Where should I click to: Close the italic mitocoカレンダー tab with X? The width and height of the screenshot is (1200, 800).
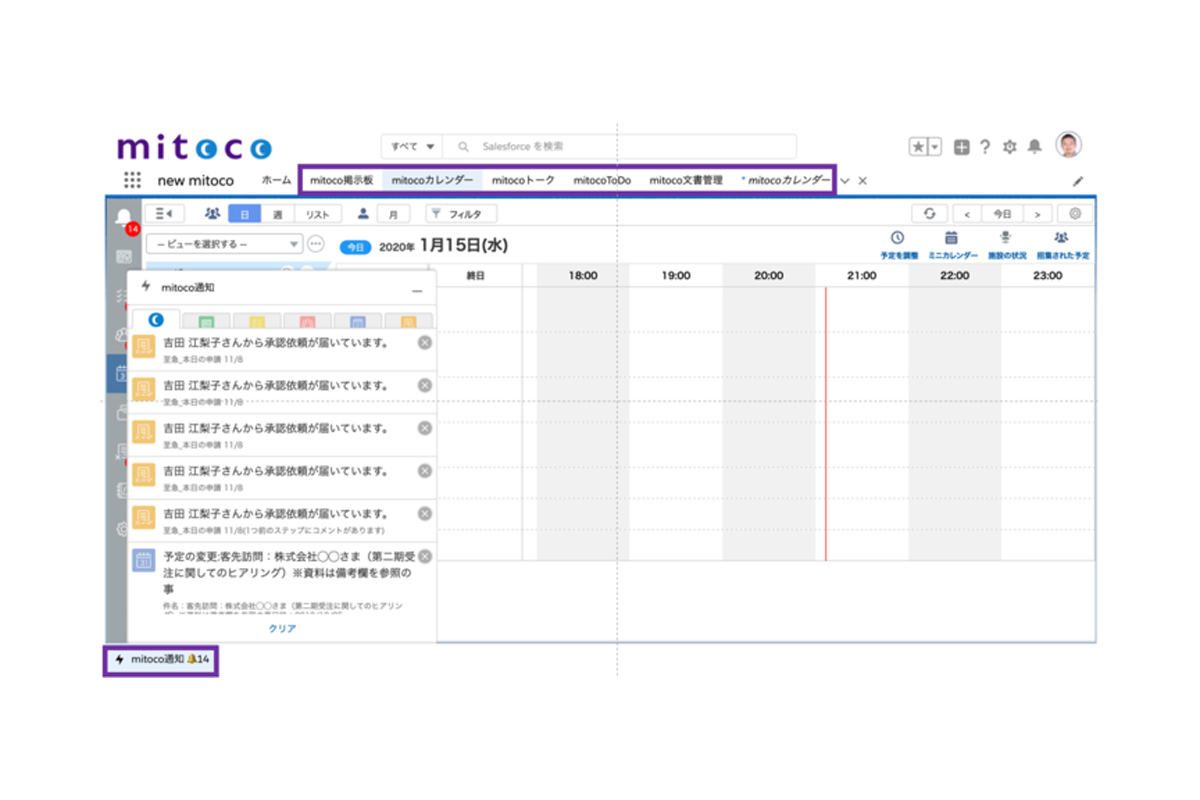click(x=863, y=181)
